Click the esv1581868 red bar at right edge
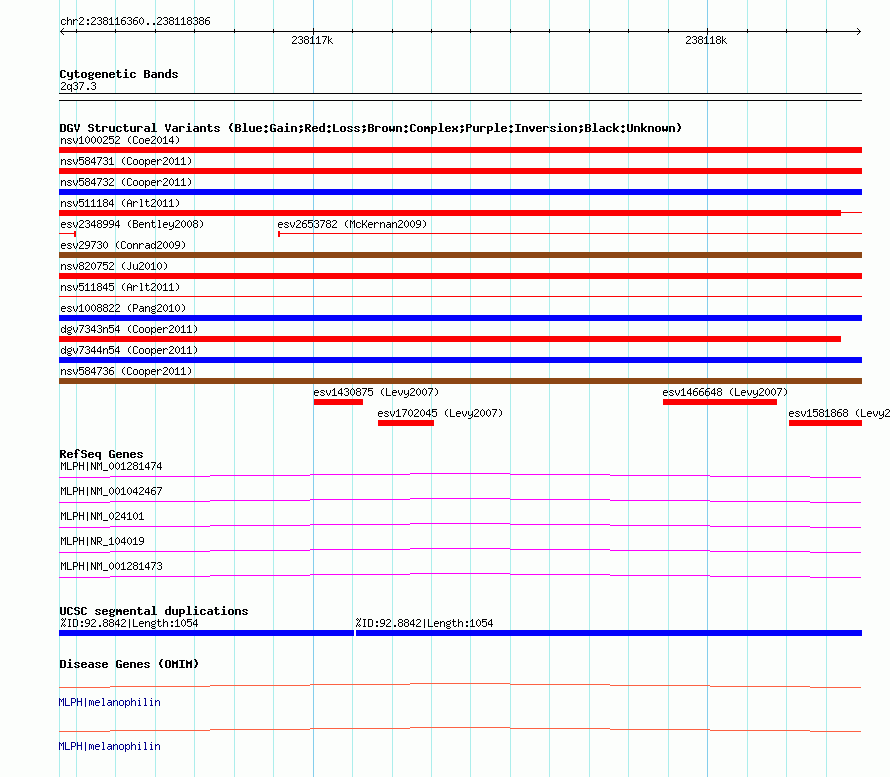This screenshot has width=890, height=777. pos(825,423)
